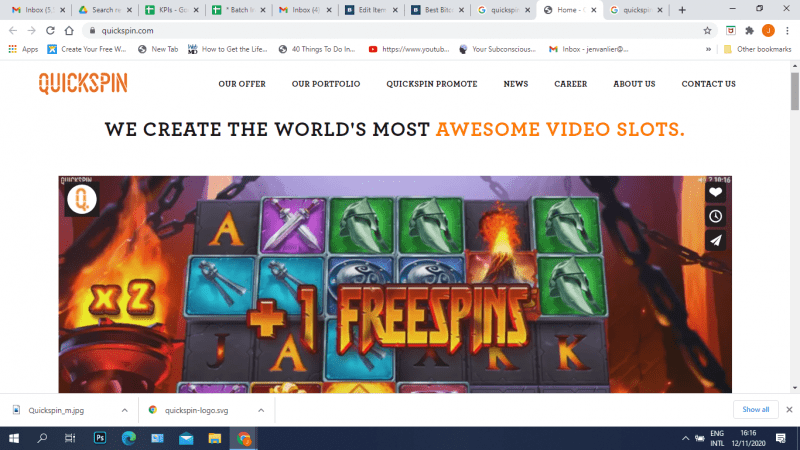Go back with browser back arrow
The width and height of the screenshot is (800, 450).
click(13, 31)
